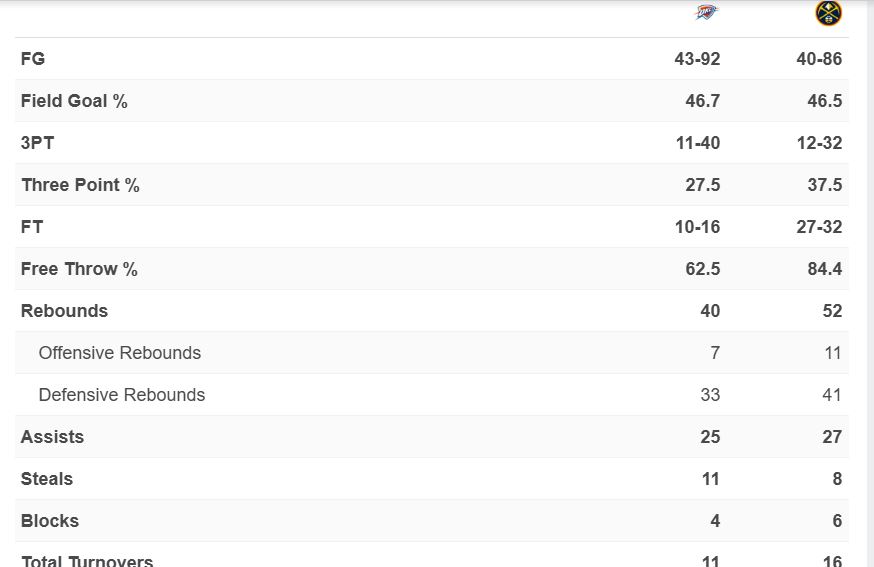Select the Total Turnovers label

[87, 561]
